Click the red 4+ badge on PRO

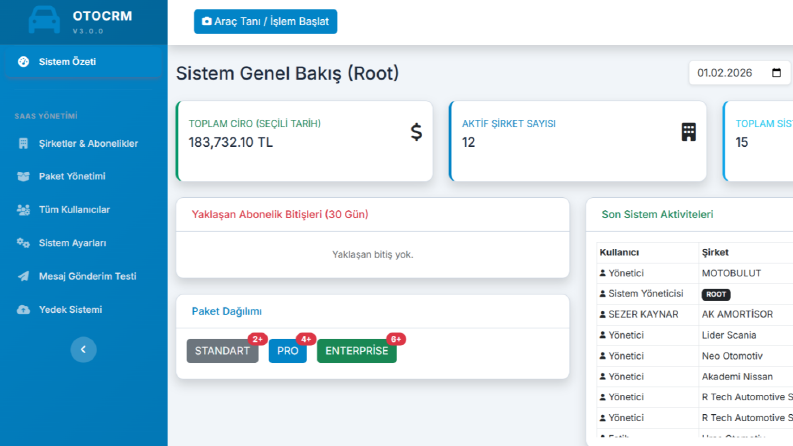(x=306, y=339)
